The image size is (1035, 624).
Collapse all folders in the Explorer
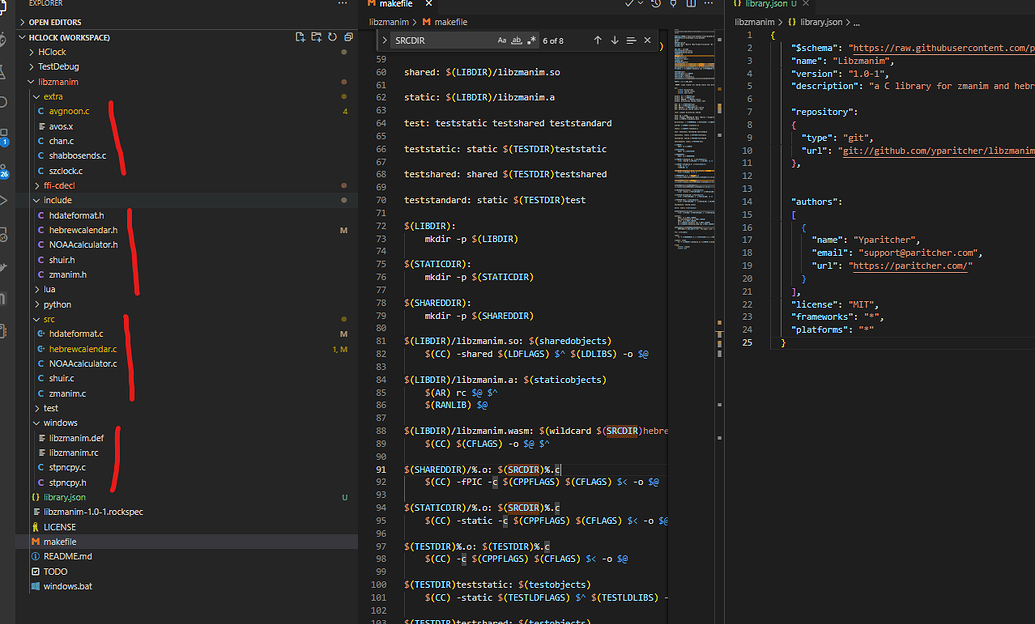click(348, 35)
